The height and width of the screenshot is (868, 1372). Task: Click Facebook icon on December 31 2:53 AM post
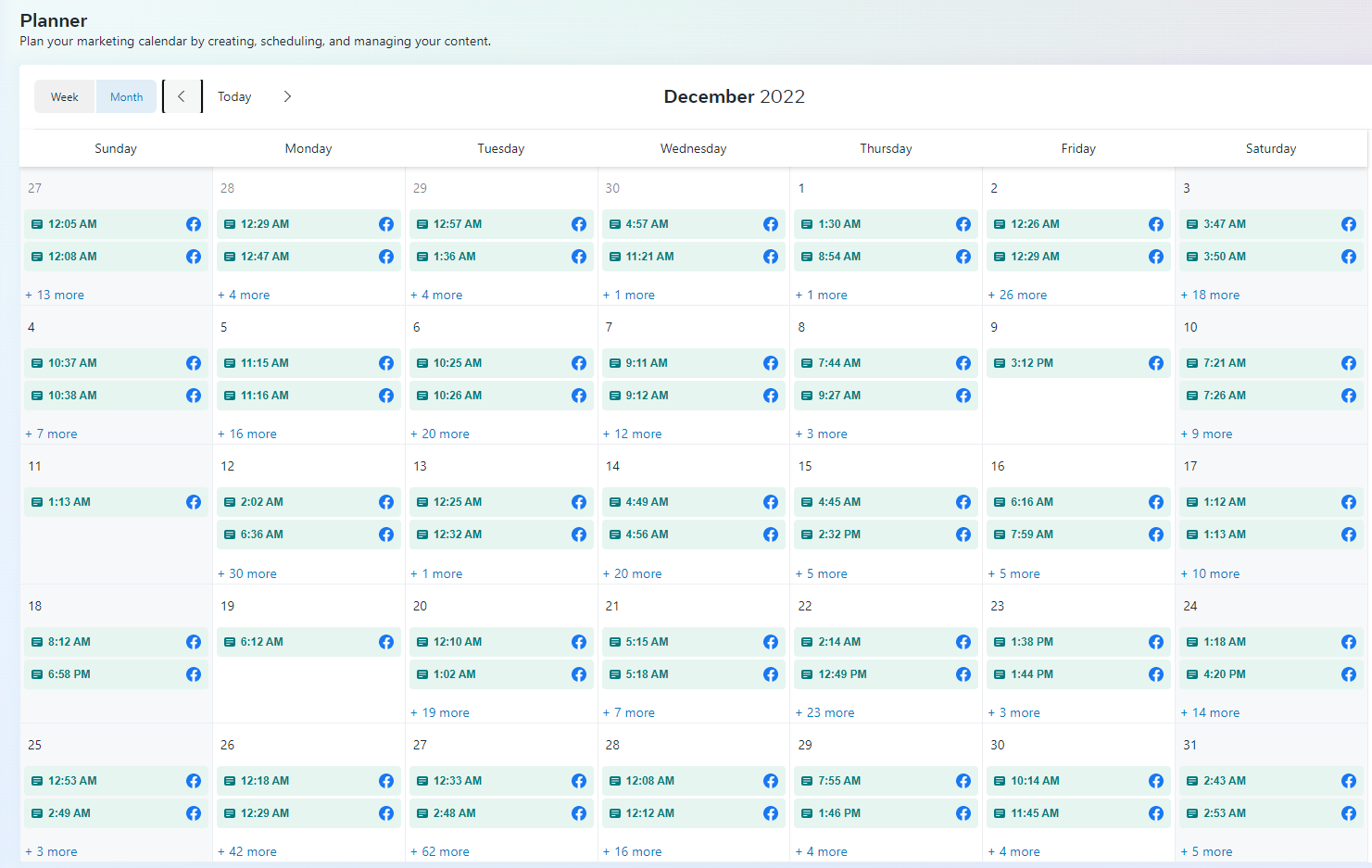[1348, 813]
